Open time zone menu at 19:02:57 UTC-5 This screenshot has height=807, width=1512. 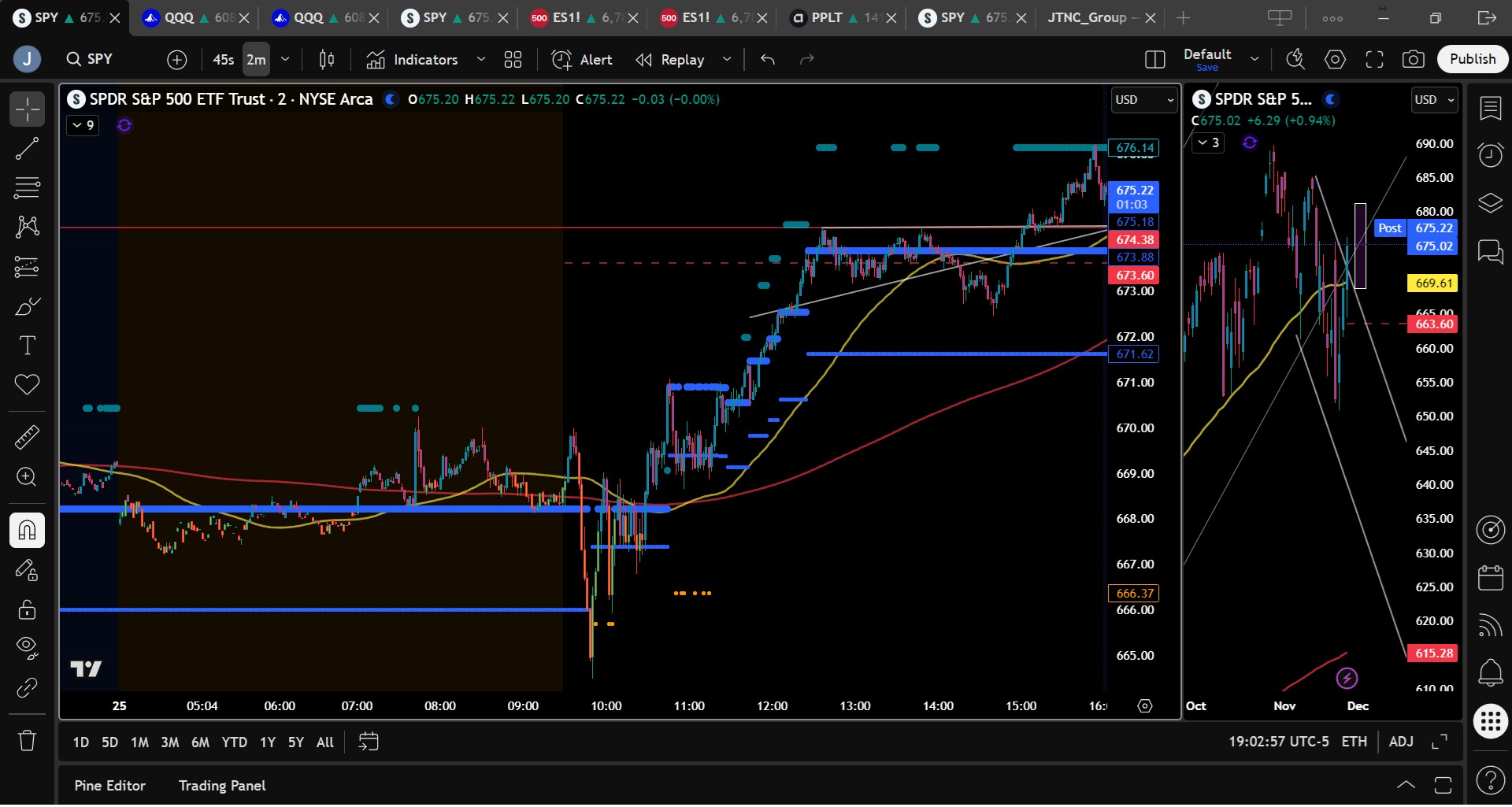pyautogui.click(x=1279, y=742)
